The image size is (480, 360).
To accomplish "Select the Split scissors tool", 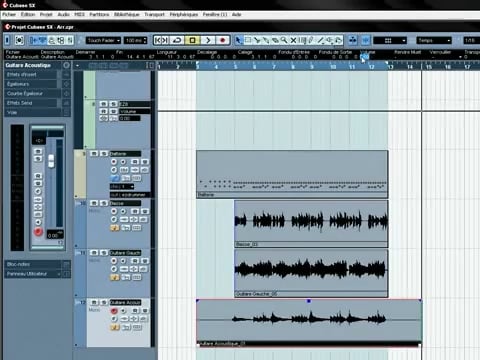I will tap(257, 40).
